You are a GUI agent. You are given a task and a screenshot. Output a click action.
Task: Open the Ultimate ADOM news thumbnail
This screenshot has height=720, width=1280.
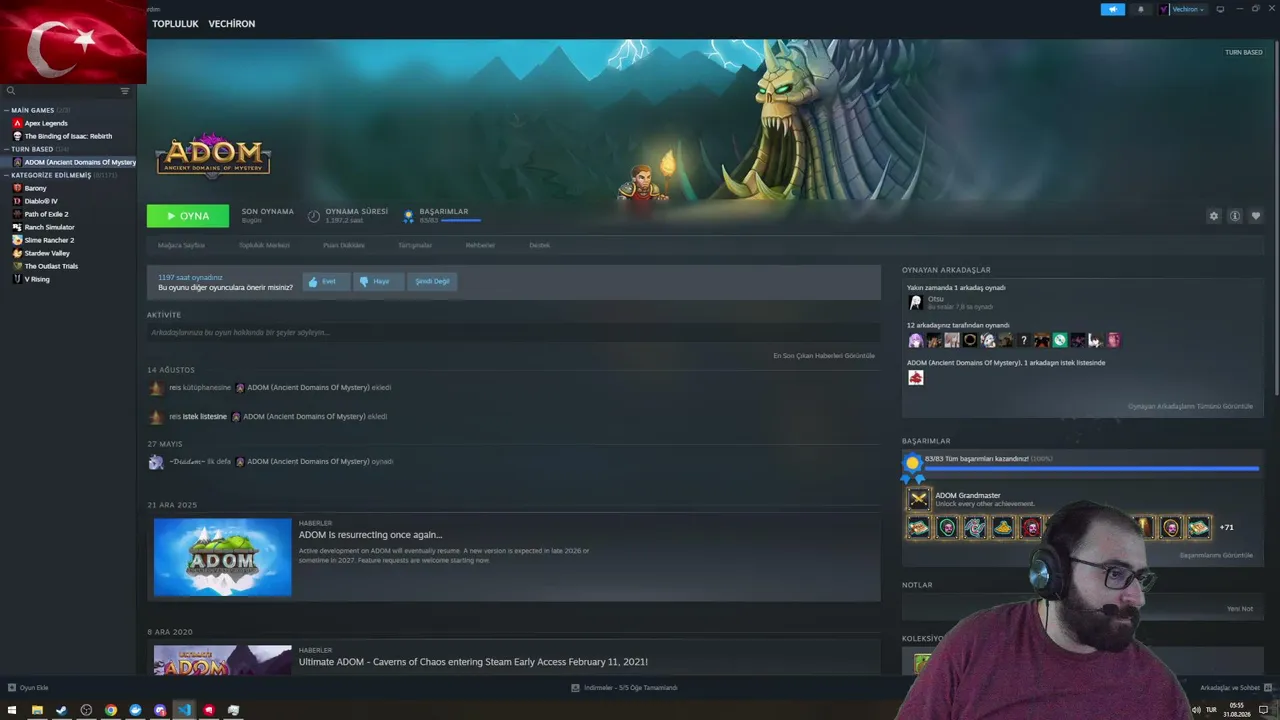tap(223, 660)
